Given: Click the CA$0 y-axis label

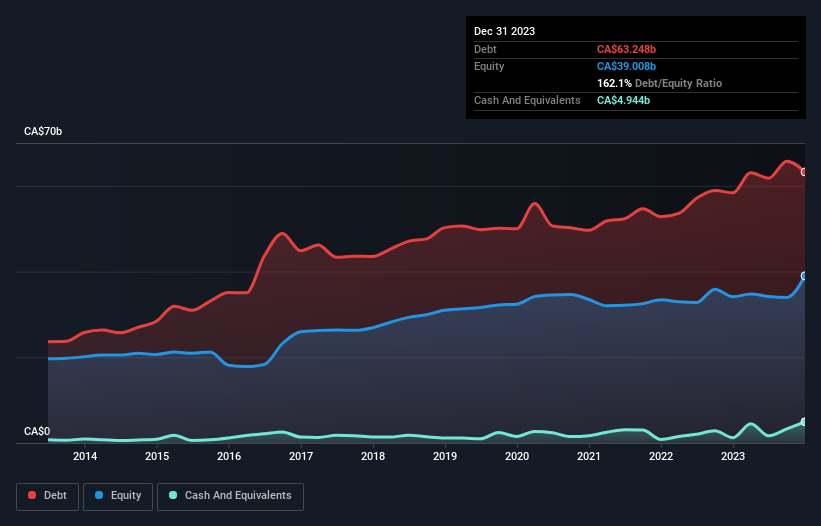Looking at the screenshot, I should pyautogui.click(x=37, y=431).
